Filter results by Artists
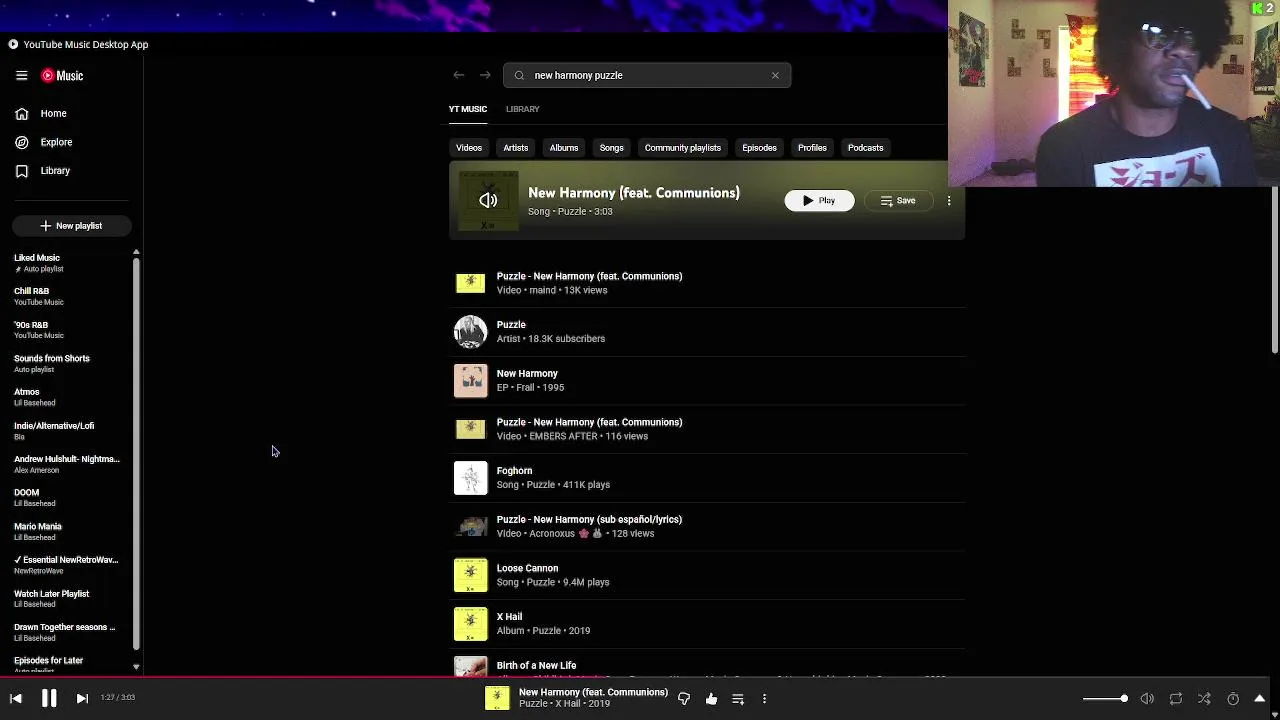Screen dimensions: 1280x720 pos(516,148)
